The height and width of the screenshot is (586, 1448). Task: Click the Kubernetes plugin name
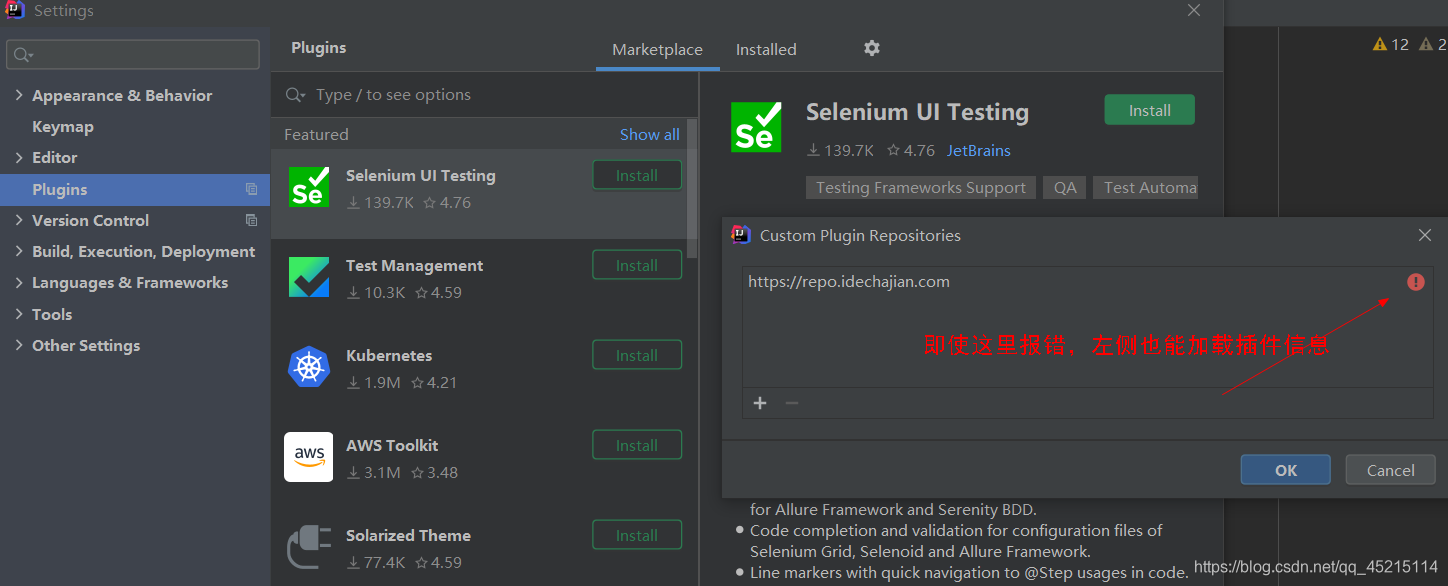point(389,356)
